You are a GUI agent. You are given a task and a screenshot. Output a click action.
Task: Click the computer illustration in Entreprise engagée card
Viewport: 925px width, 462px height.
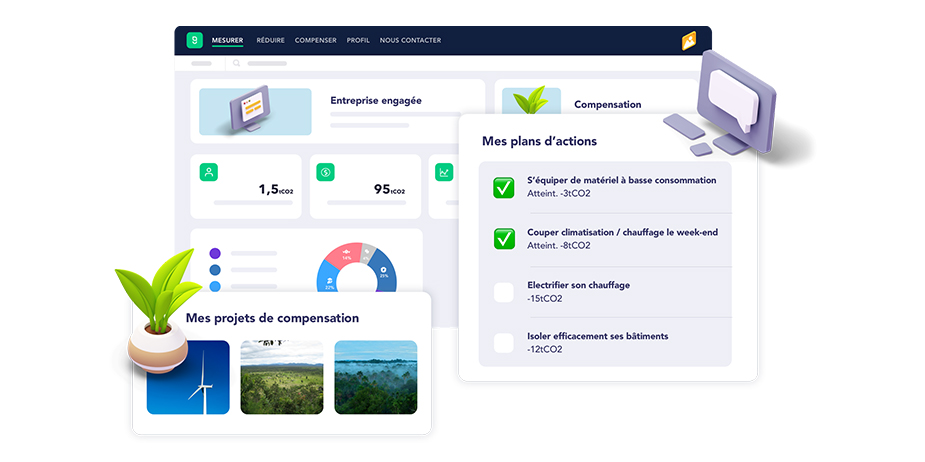254,111
